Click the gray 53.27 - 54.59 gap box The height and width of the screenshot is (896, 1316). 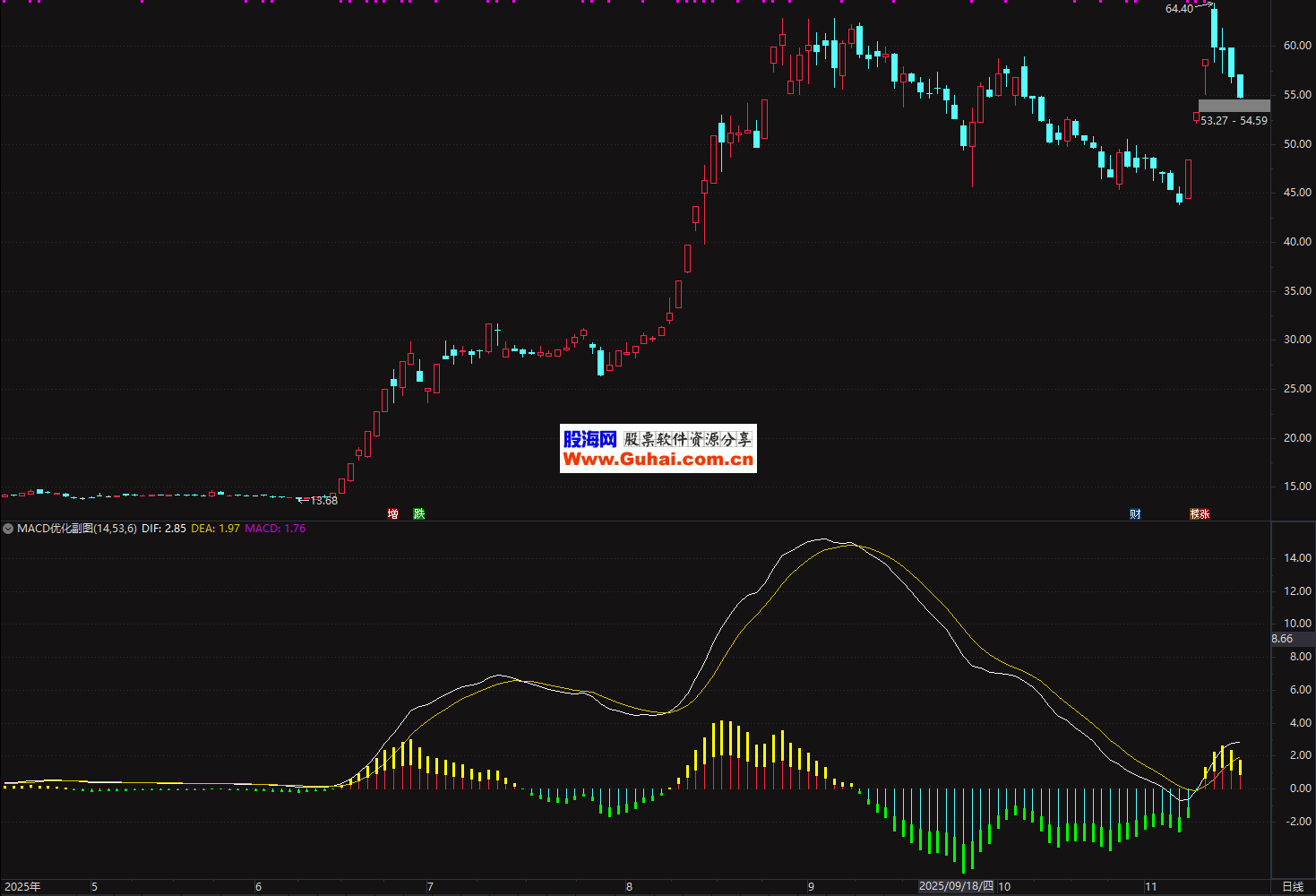click(x=1234, y=106)
